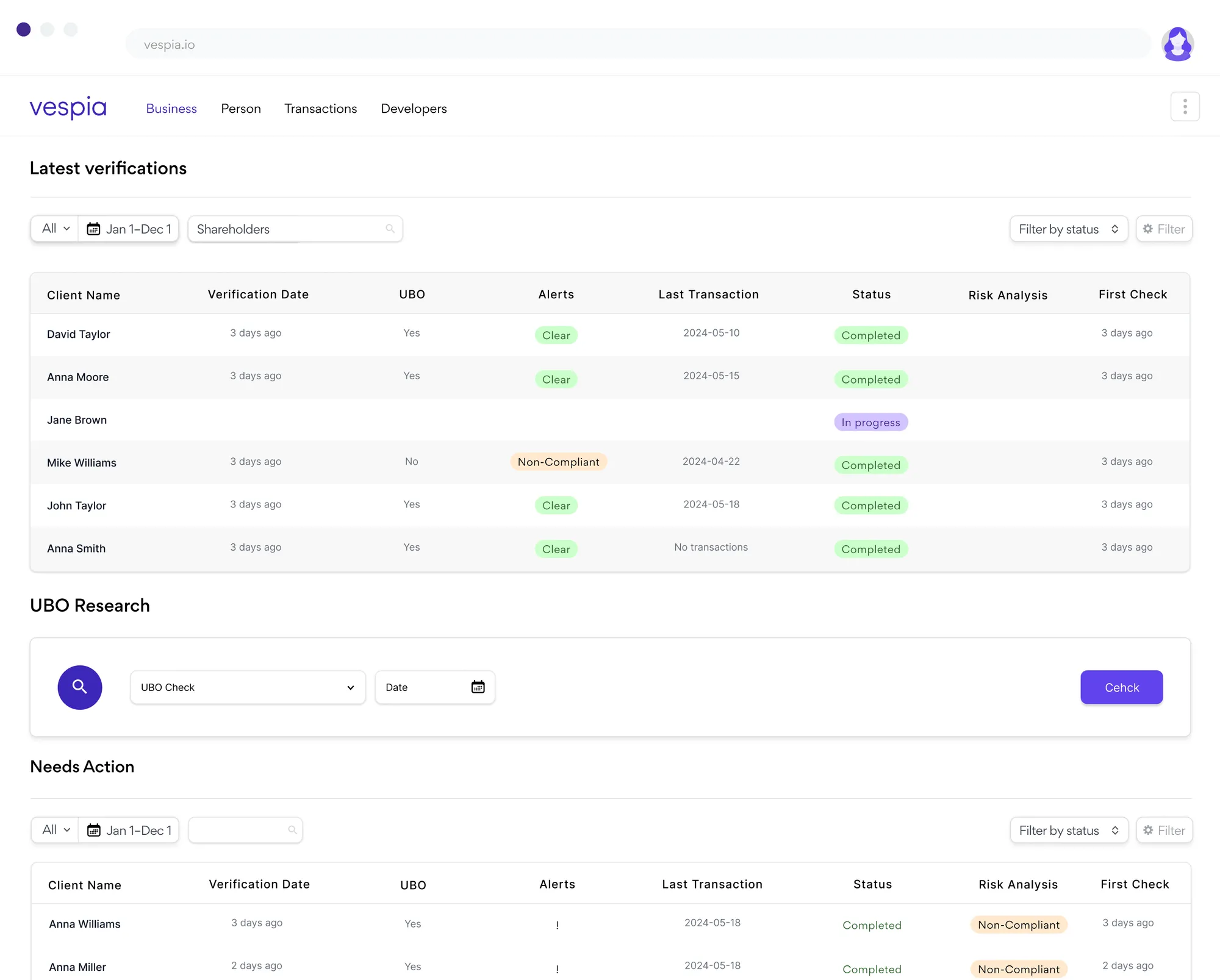Viewport: 1220px width, 980px height.
Task: Click Anna Miller's Non-Compliant risk badge
Action: click(1019, 969)
